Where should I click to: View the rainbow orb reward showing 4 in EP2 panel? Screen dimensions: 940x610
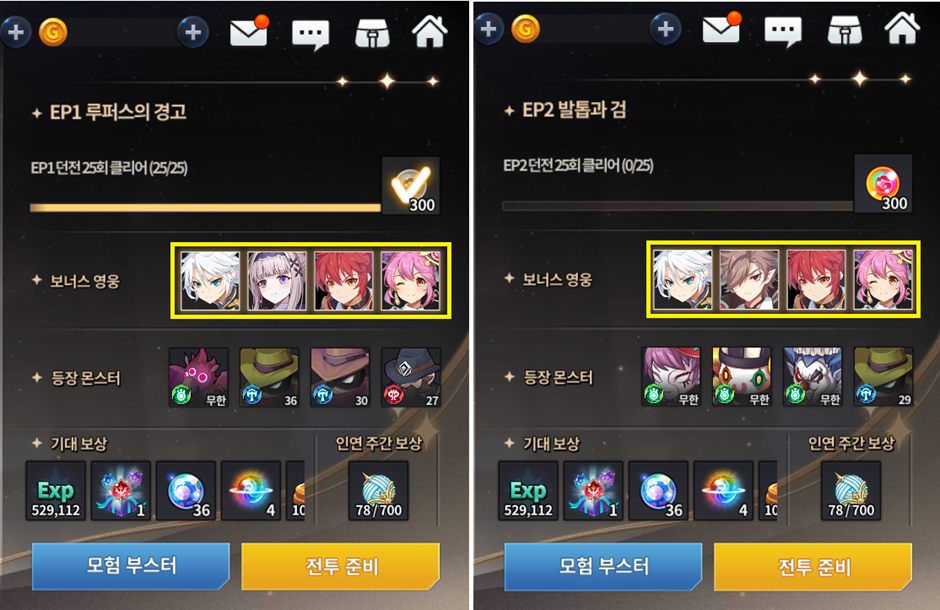723,491
